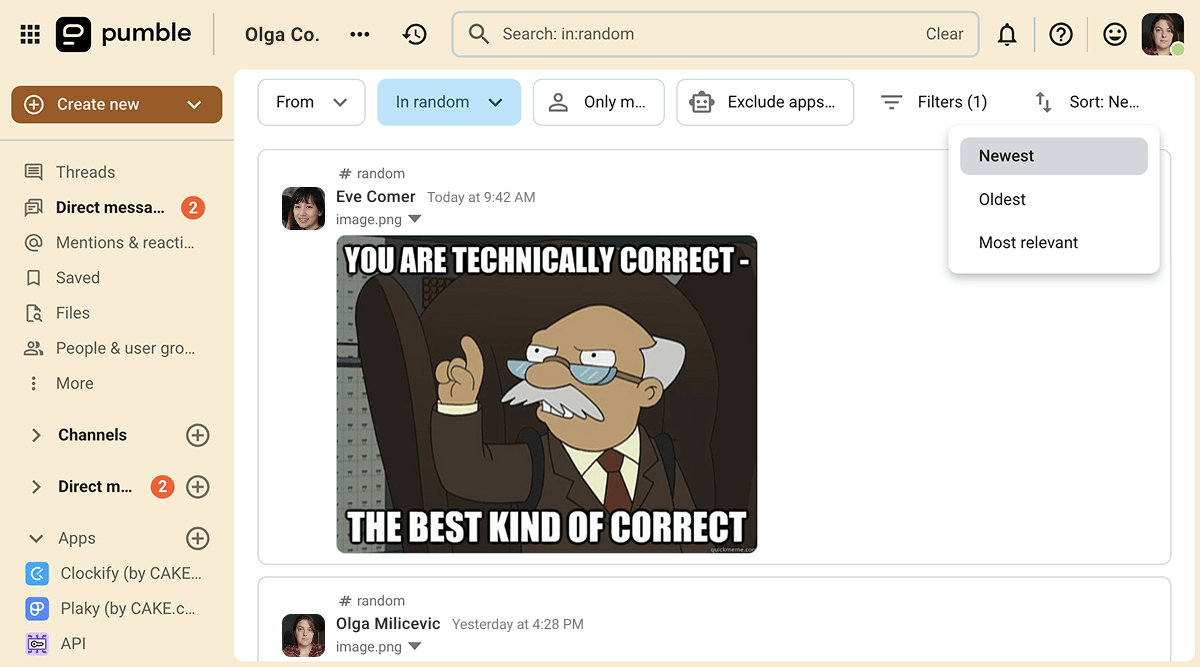Click the Mentions at-sign icon

tap(34, 243)
